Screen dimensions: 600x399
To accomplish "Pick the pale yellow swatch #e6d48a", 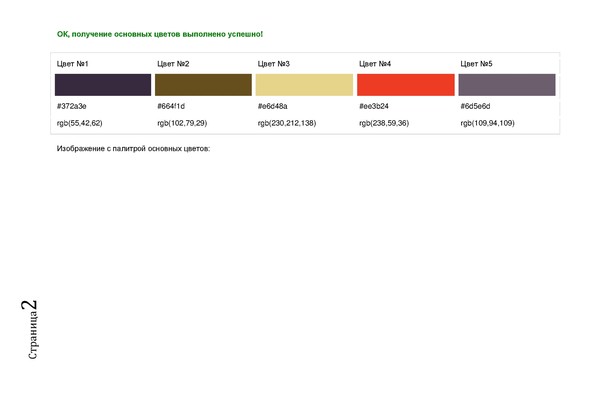I will tap(305, 85).
